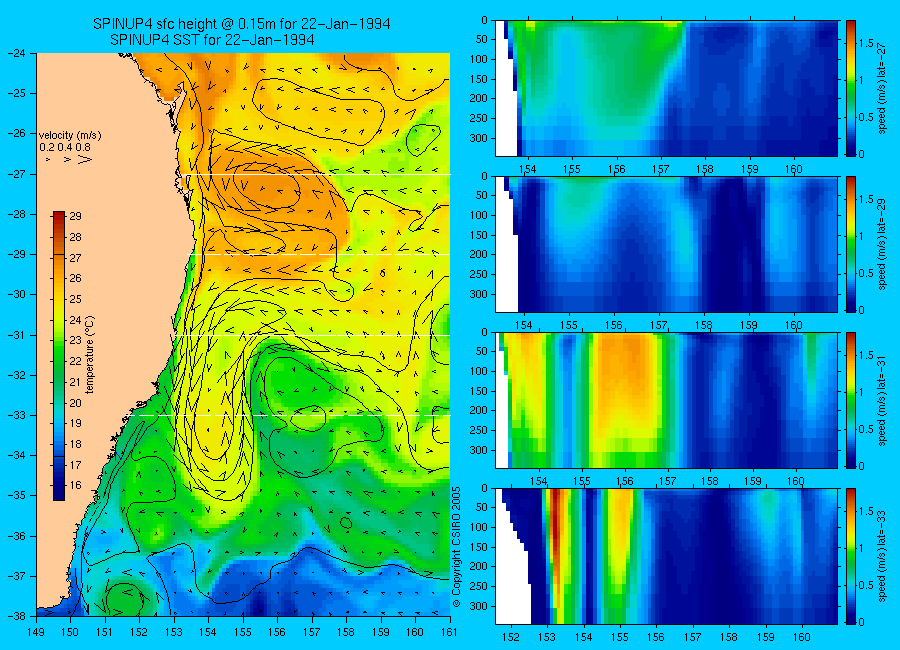Image resolution: width=900 pixels, height=650 pixels.
Task: Click the temperature color bar on the map
Action: (59, 356)
